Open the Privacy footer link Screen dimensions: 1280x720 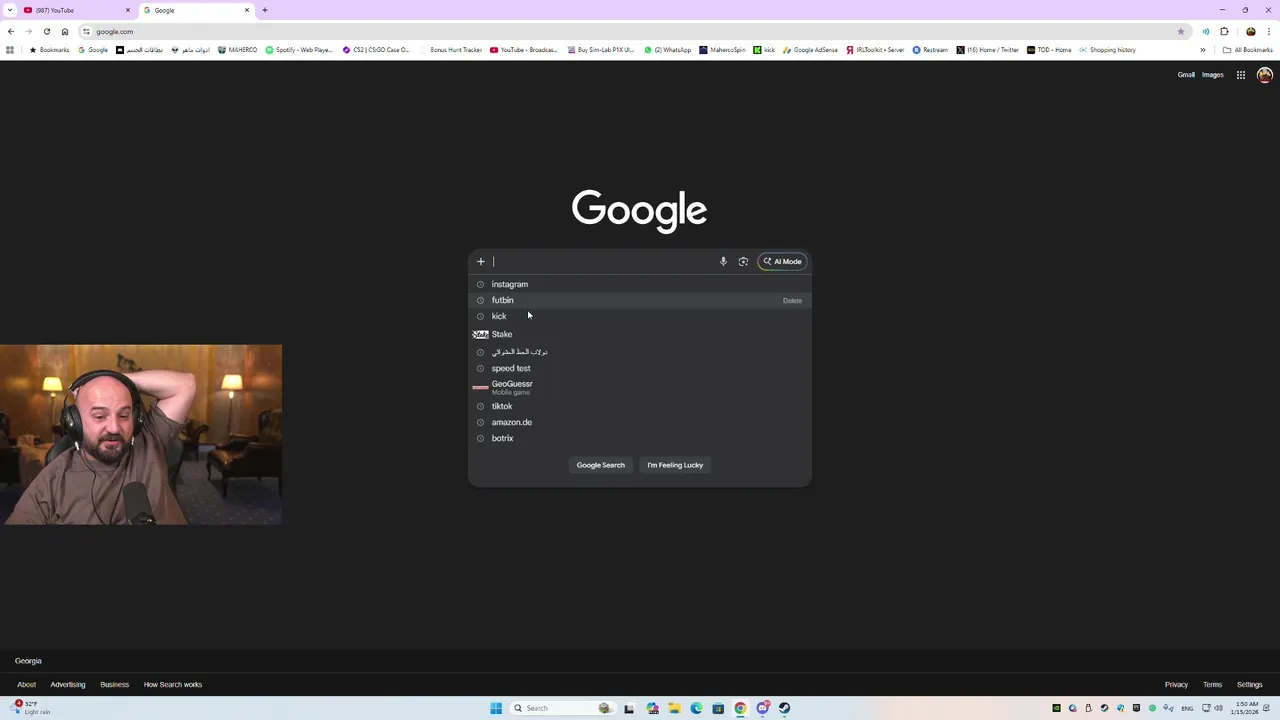1176,685
